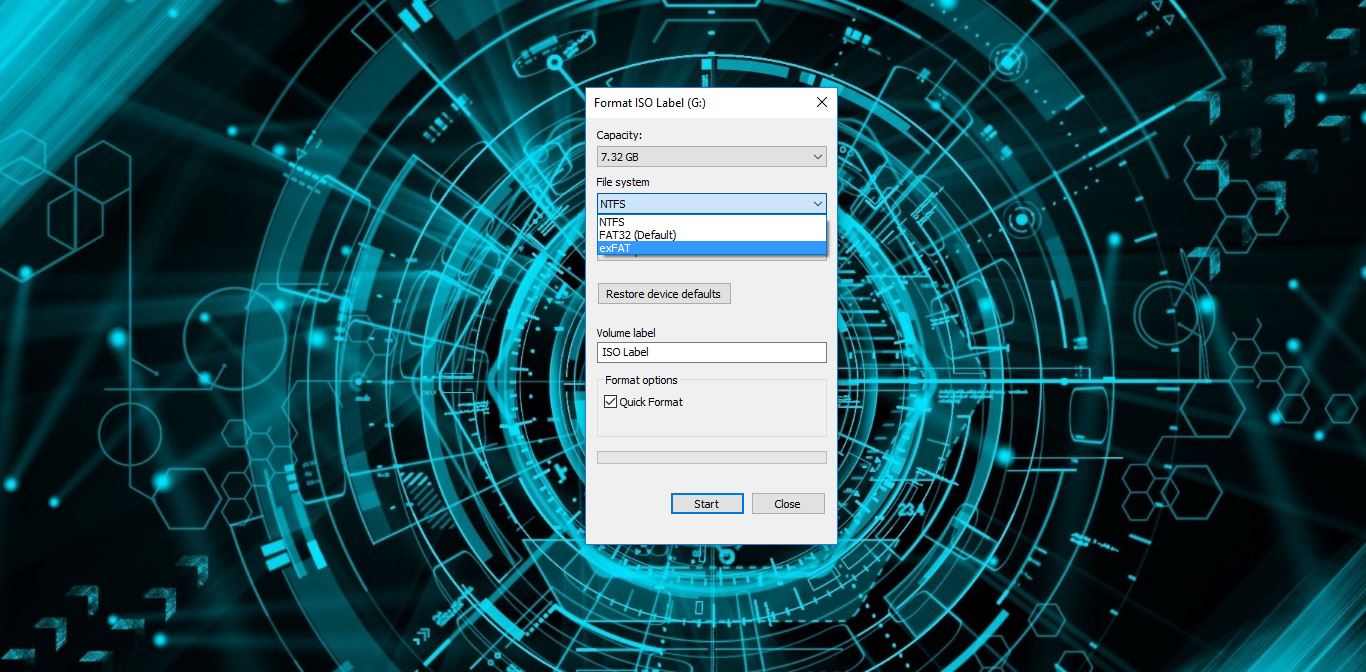Click the Quick Format label text
Image resolution: width=1366 pixels, height=672 pixels.
click(650, 401)
